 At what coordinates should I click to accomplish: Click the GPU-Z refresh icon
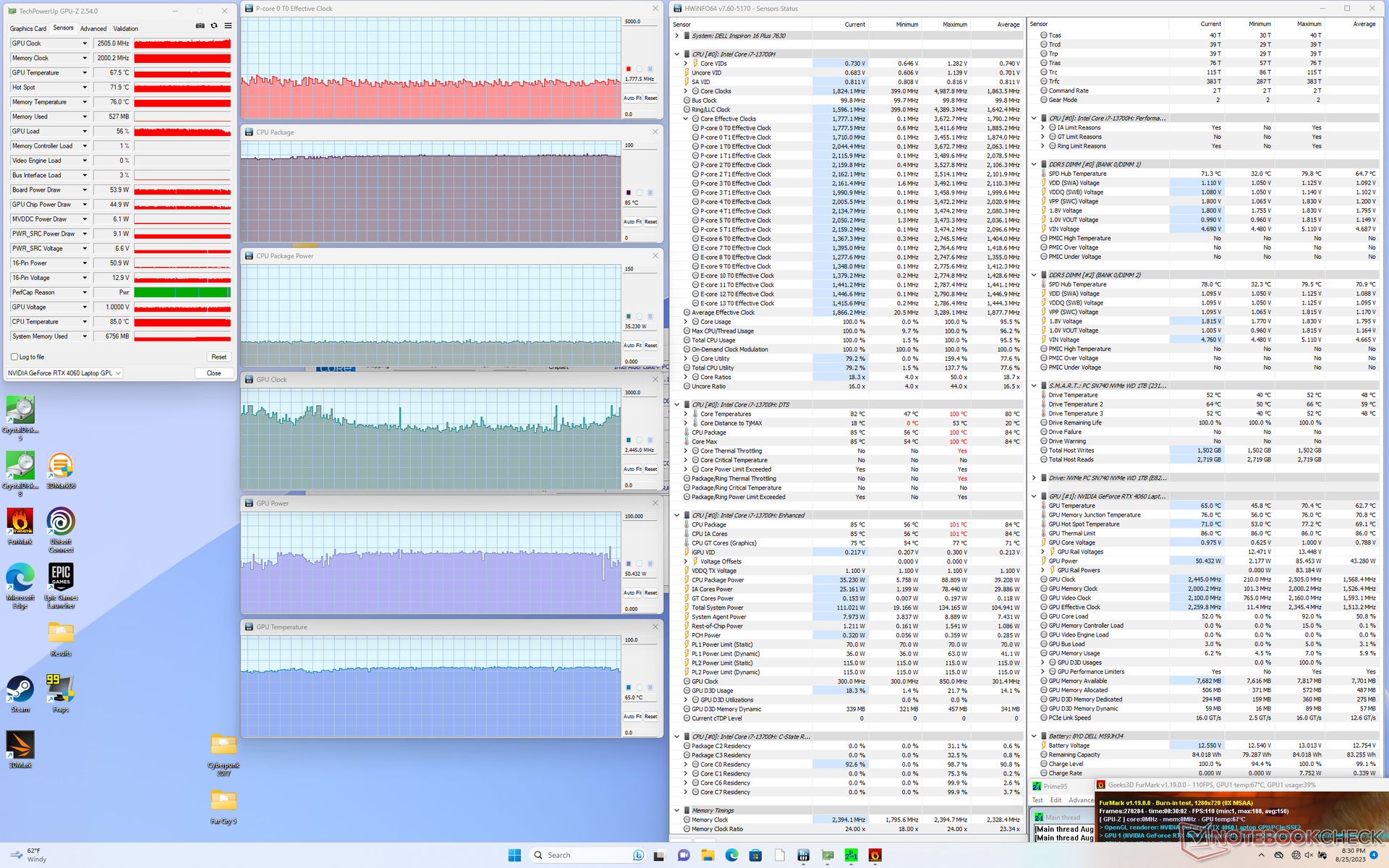tap(213, 26)
